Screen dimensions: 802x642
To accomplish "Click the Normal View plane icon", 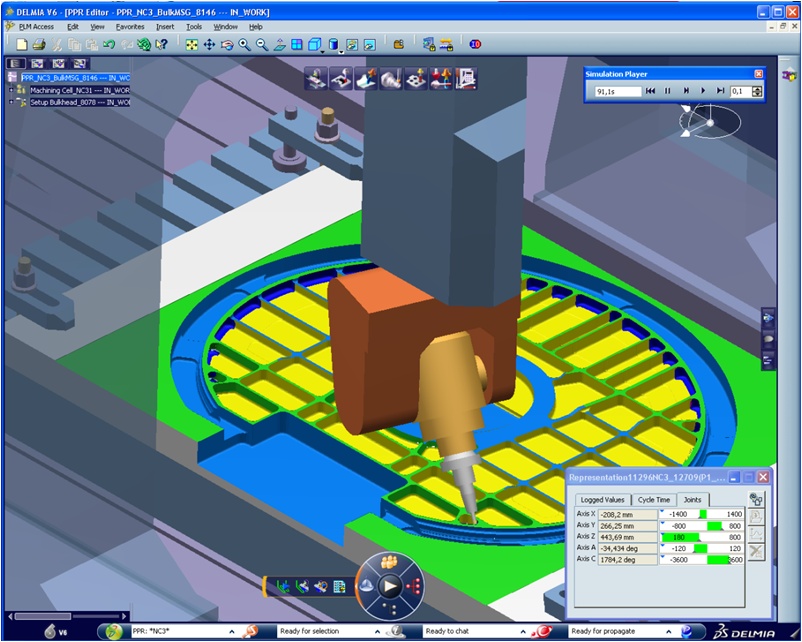I will pos(279,45).
